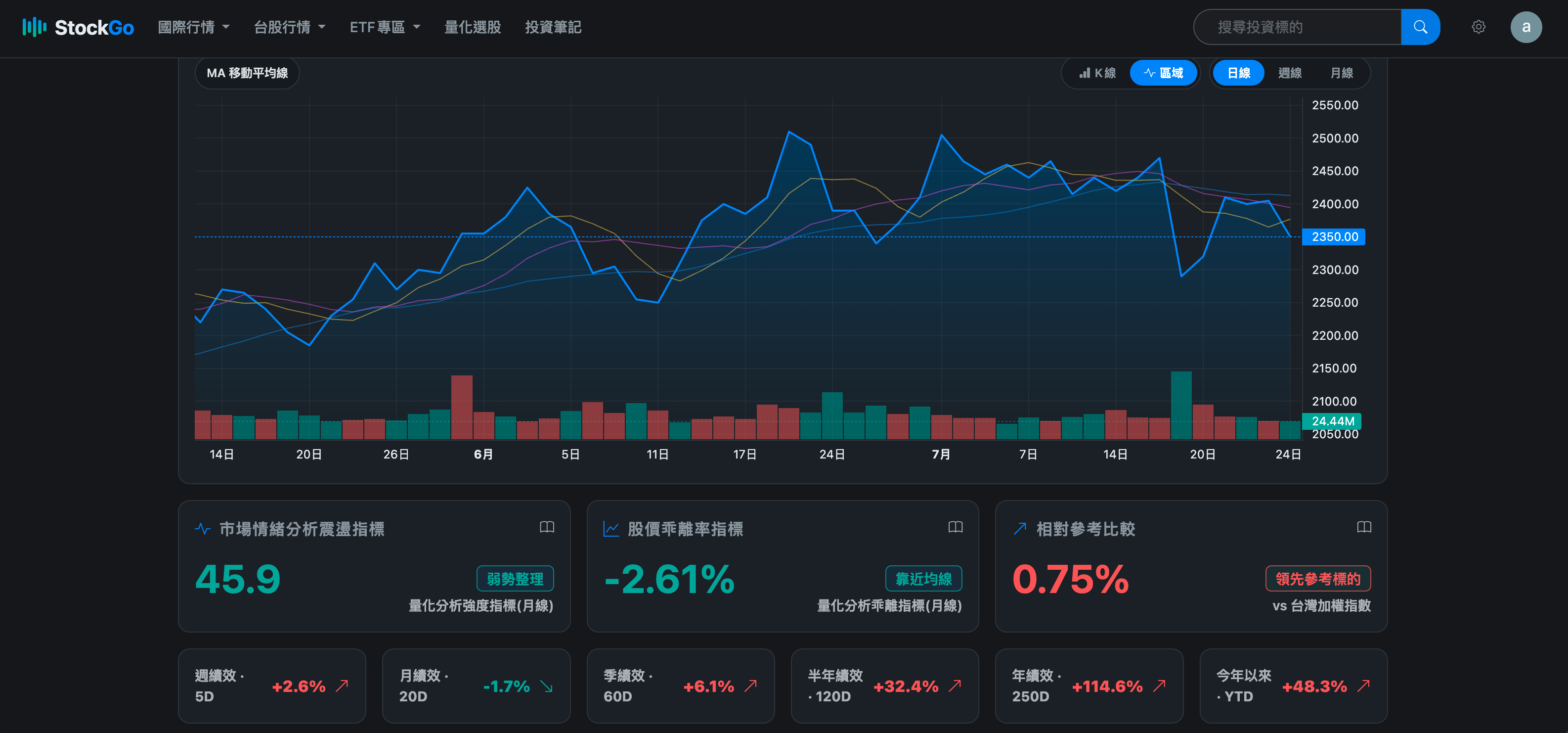Click the up arrow in 季績效 60D card
The height and width of the screenshot is (733, 1568).
750,686
